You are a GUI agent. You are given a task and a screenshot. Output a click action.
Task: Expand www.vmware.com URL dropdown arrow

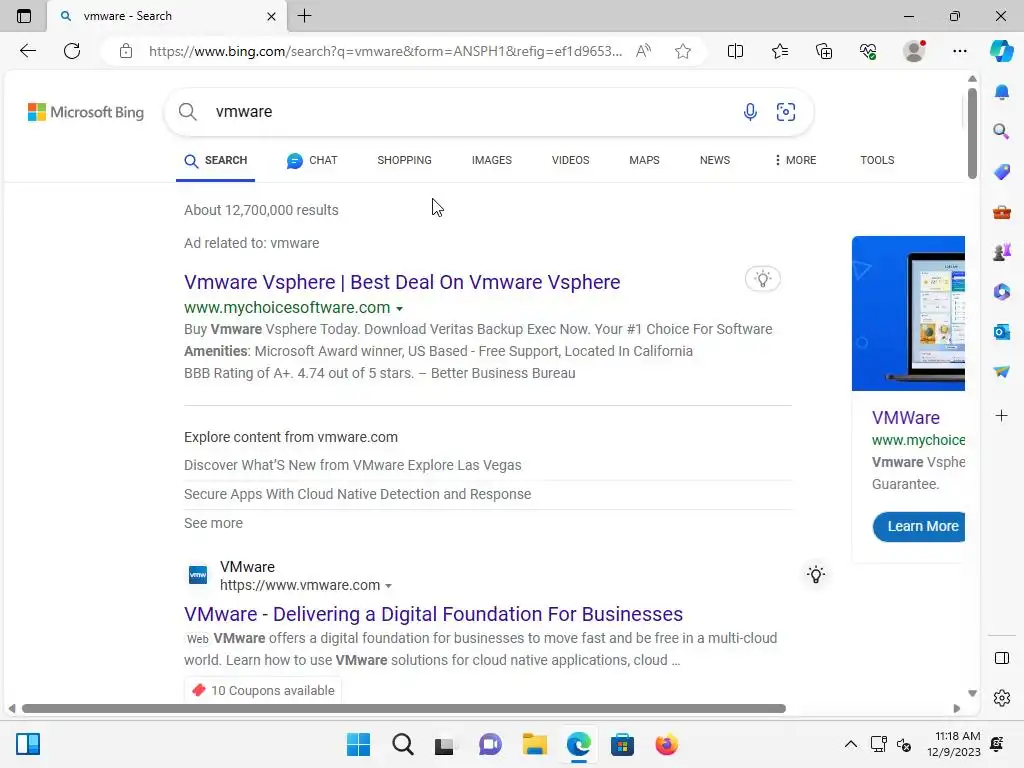[x=388, y=586]
